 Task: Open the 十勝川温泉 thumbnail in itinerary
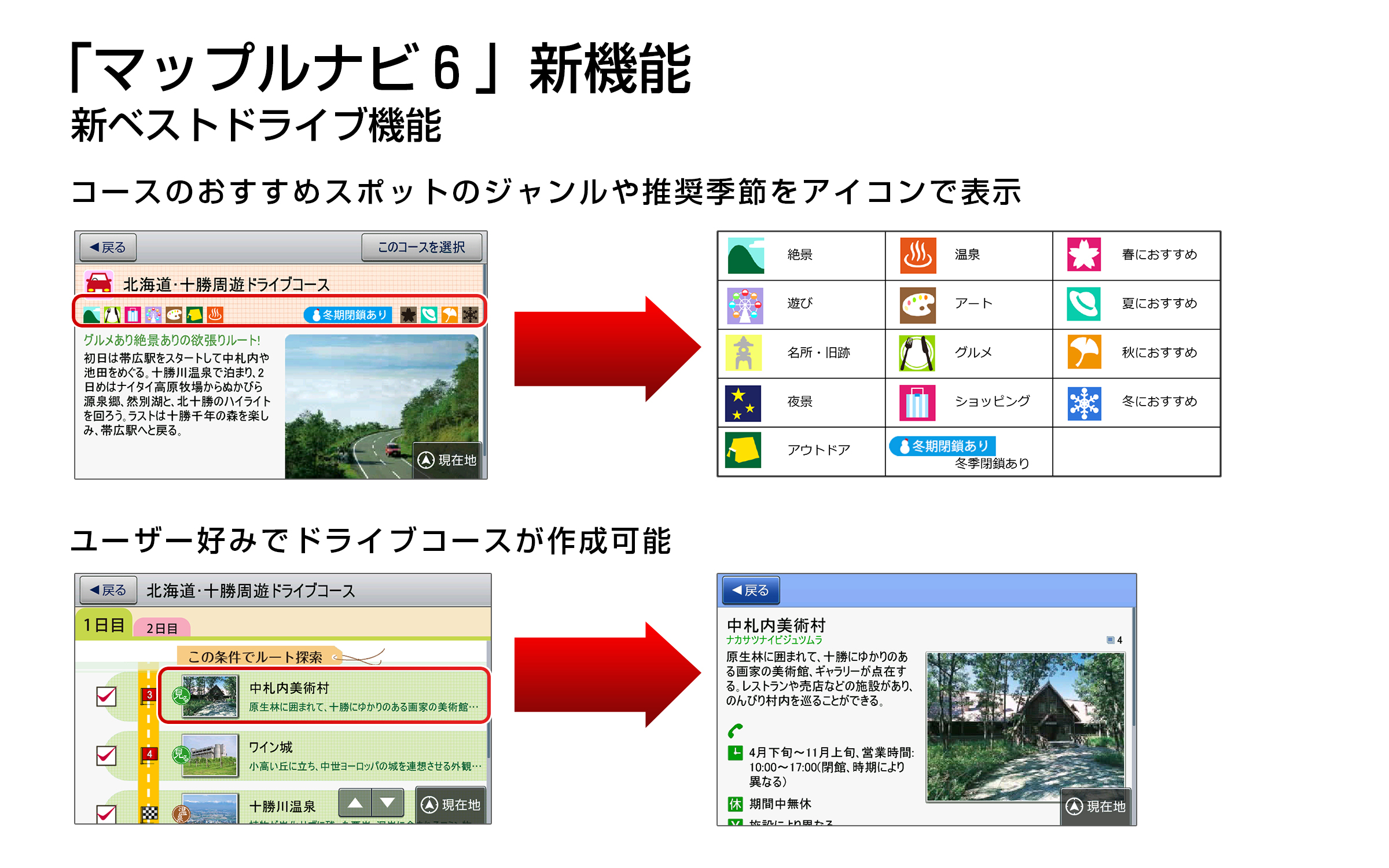[210, 809]
